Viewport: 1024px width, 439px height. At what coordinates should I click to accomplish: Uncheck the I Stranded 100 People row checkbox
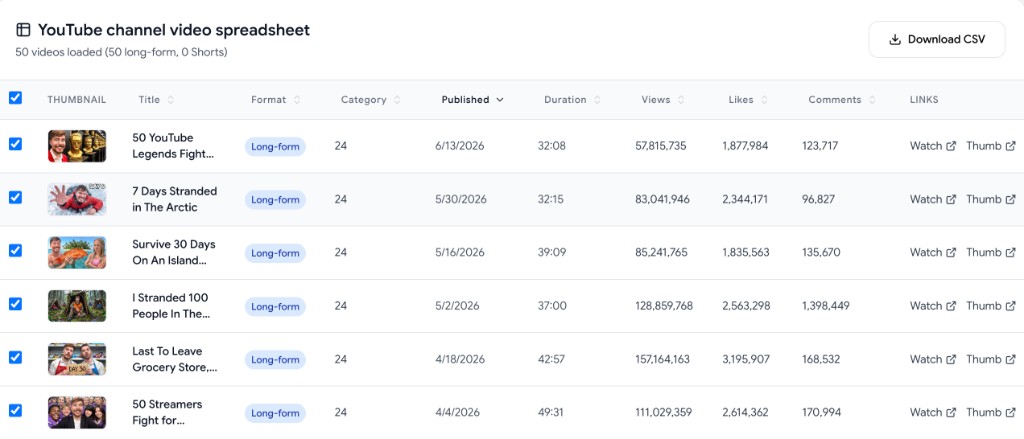[15, 304]
